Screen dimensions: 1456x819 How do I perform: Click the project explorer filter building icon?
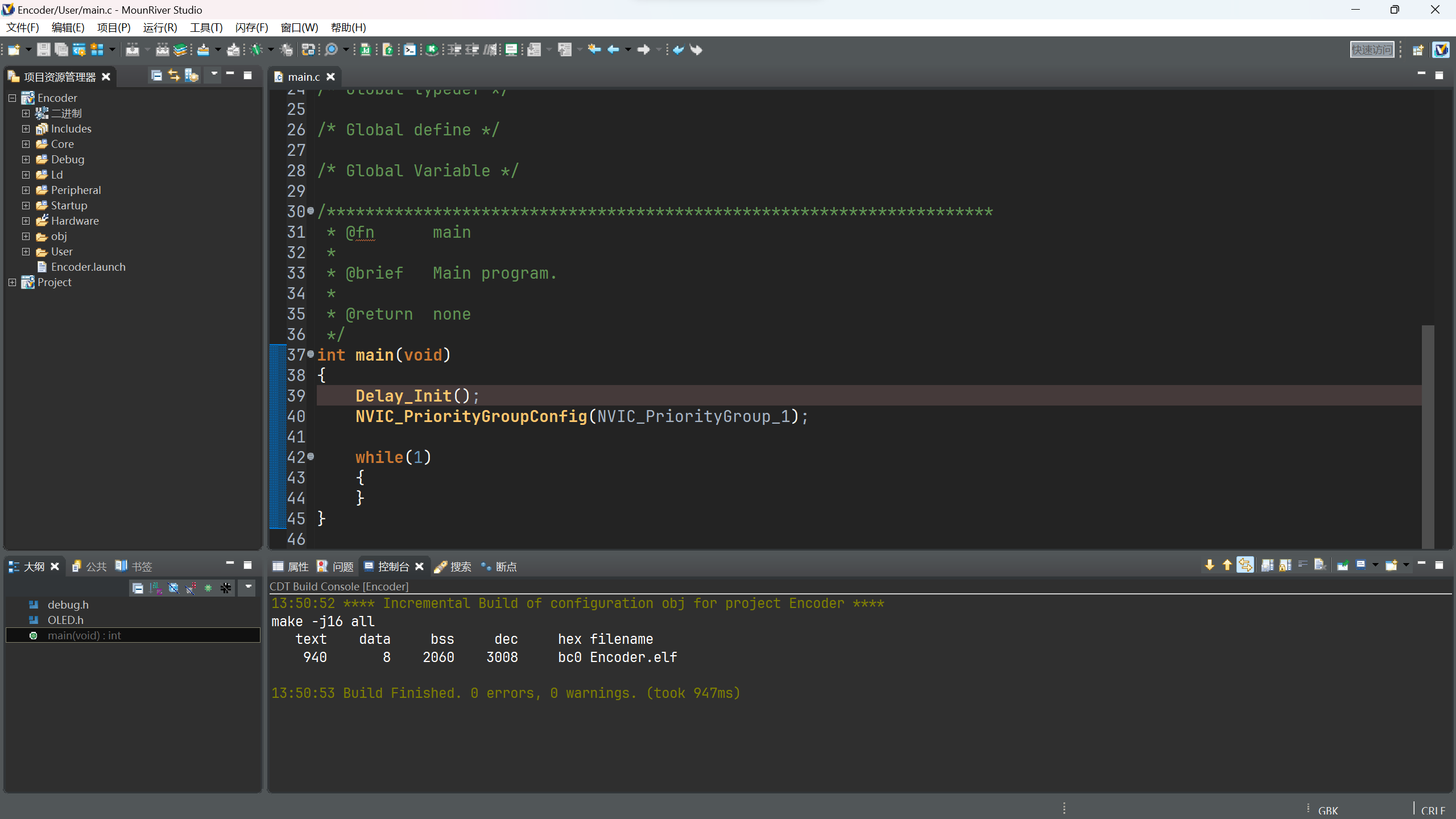(x=192, y=76)
